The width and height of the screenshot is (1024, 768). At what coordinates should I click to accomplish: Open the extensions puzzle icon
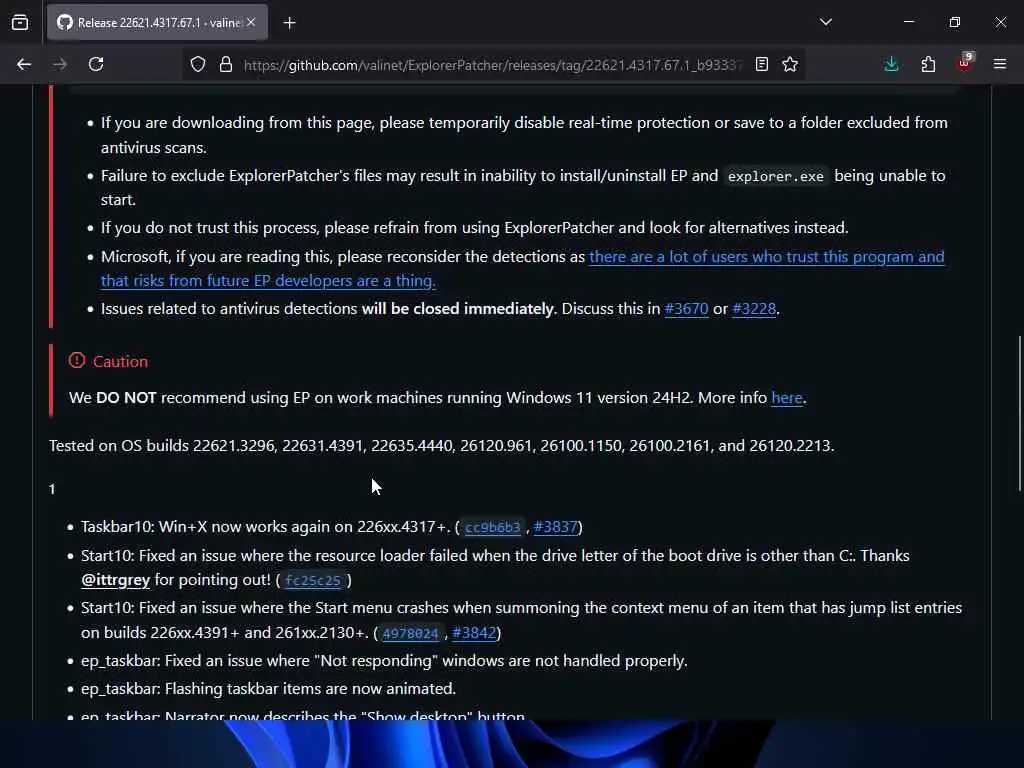[928, 64]
